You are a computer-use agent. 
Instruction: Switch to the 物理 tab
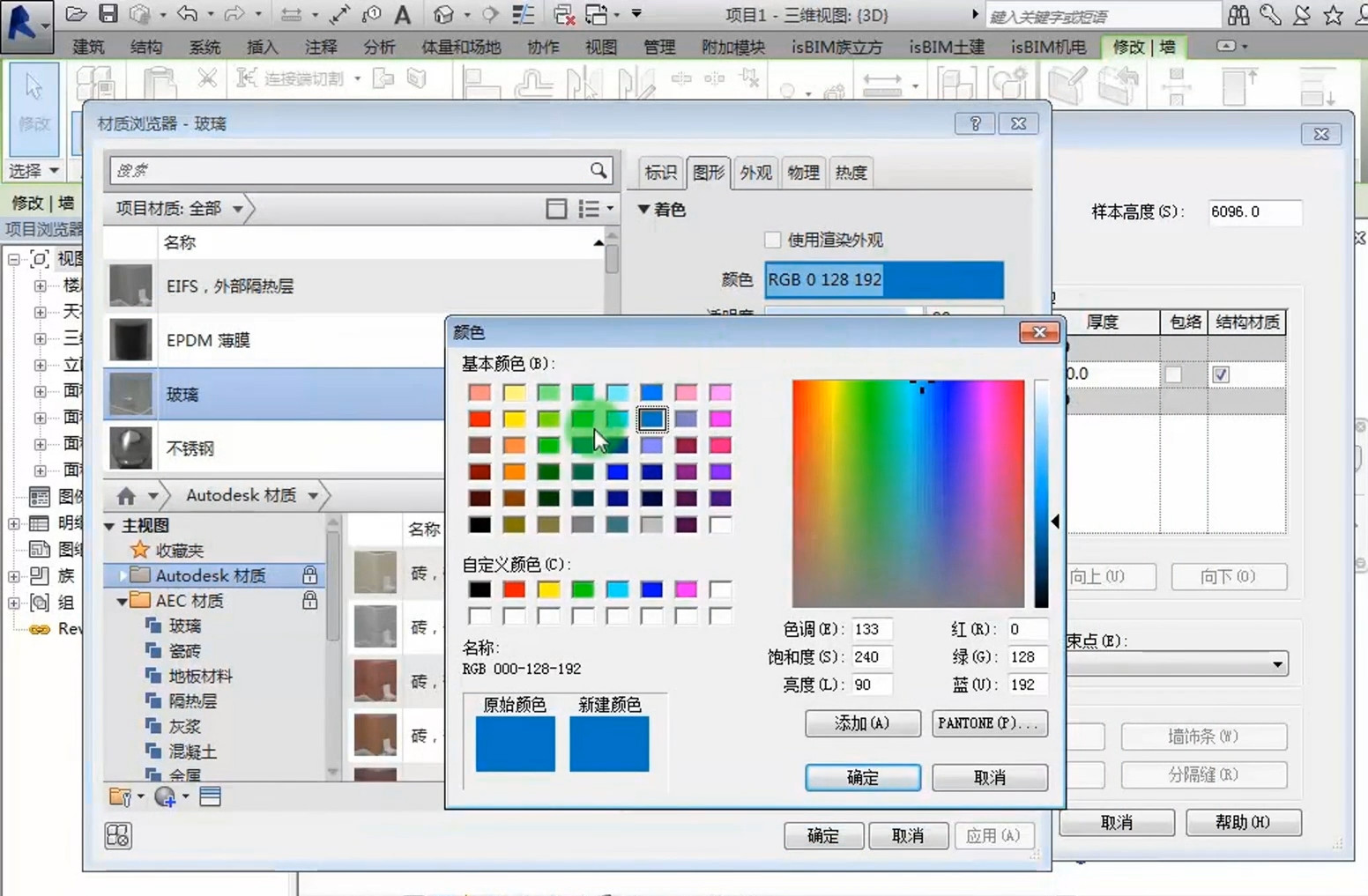(803, 173)
